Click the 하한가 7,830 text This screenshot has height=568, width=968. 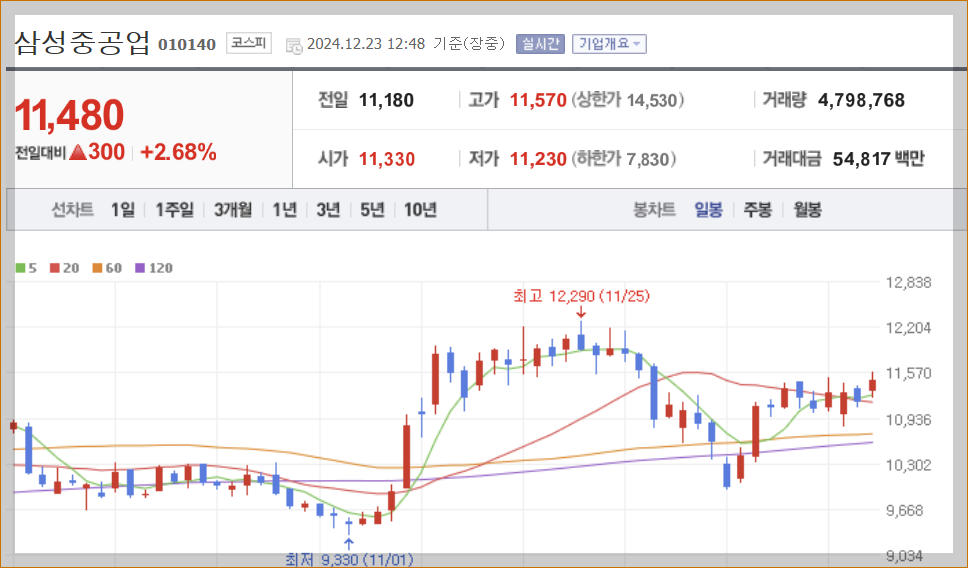623,159
